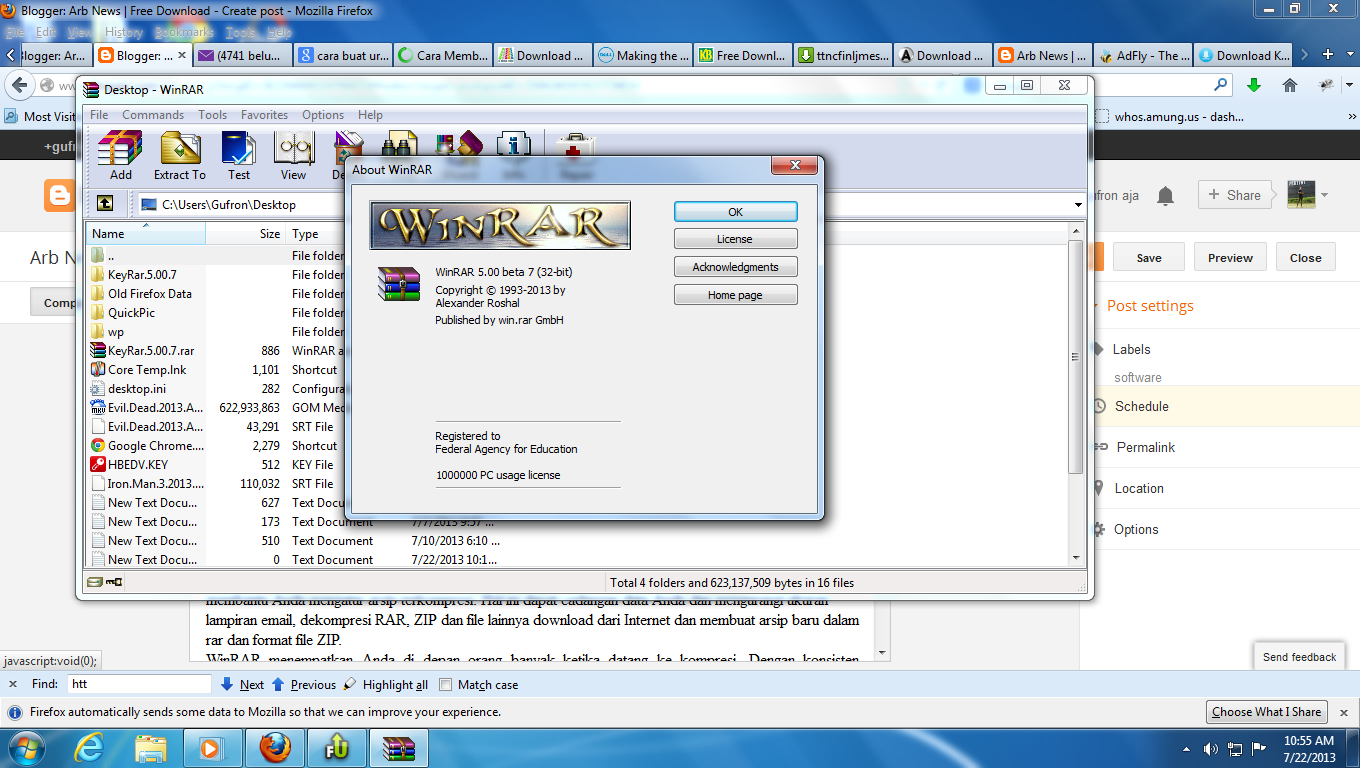
Task: Show hidden system tray icons
Action: tap(1187, 749)
